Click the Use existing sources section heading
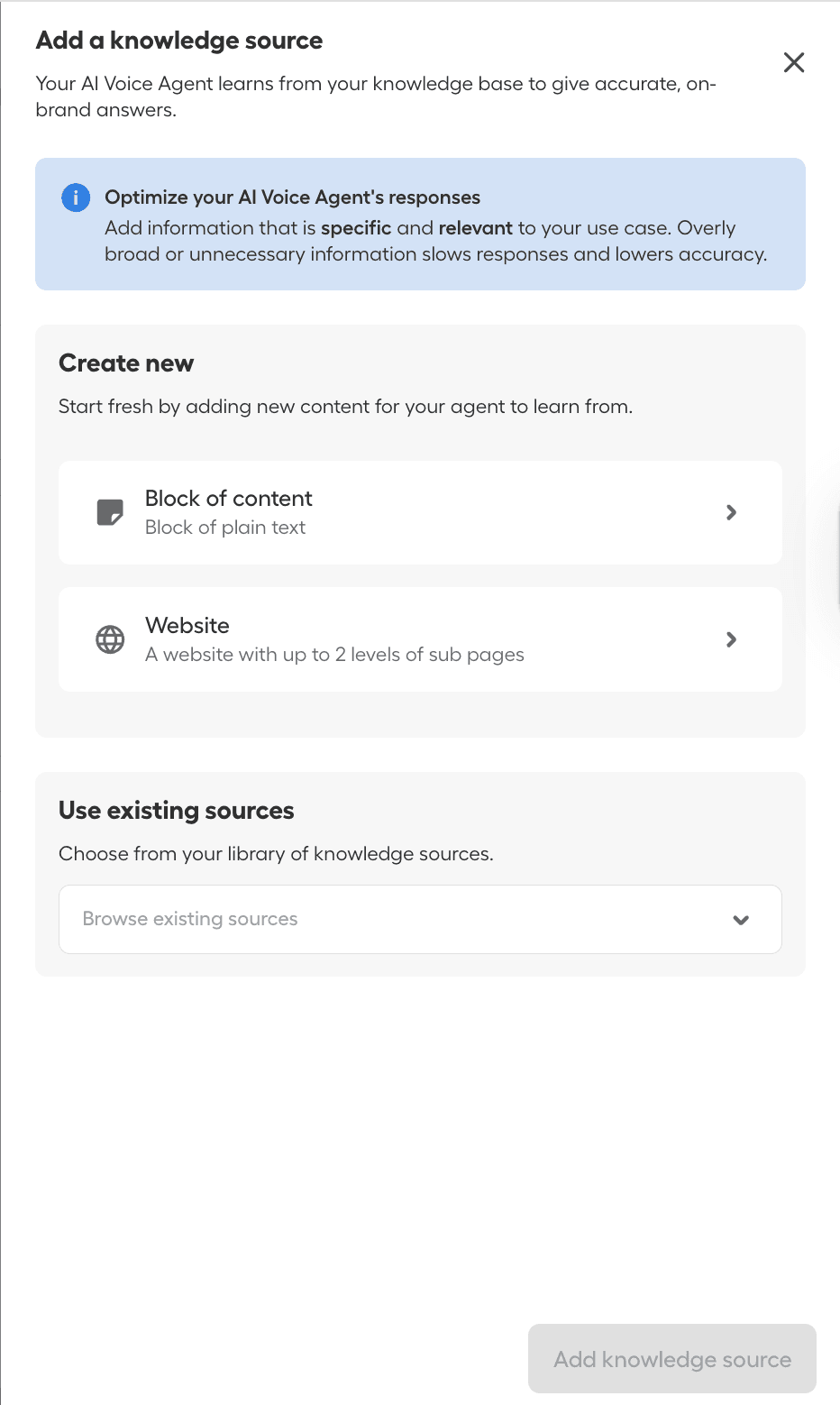The height and width of the screenshot is (1405, 840). [x=176, y=810]
